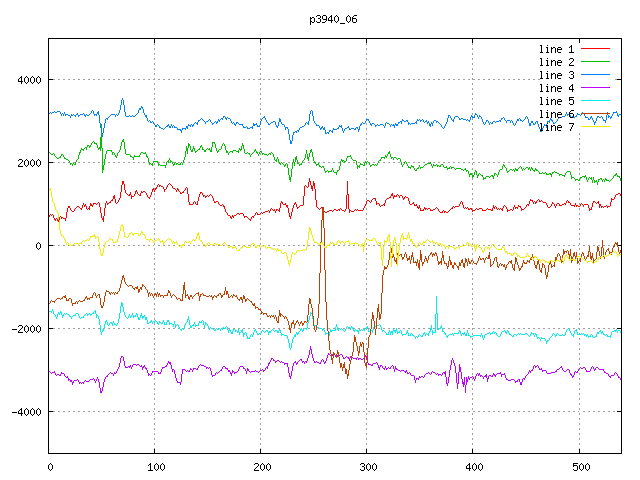The height and width of the screenshot is (480, 640).
Task: Select the 'line 5' legend label
Action: click(x=556, y=101)
